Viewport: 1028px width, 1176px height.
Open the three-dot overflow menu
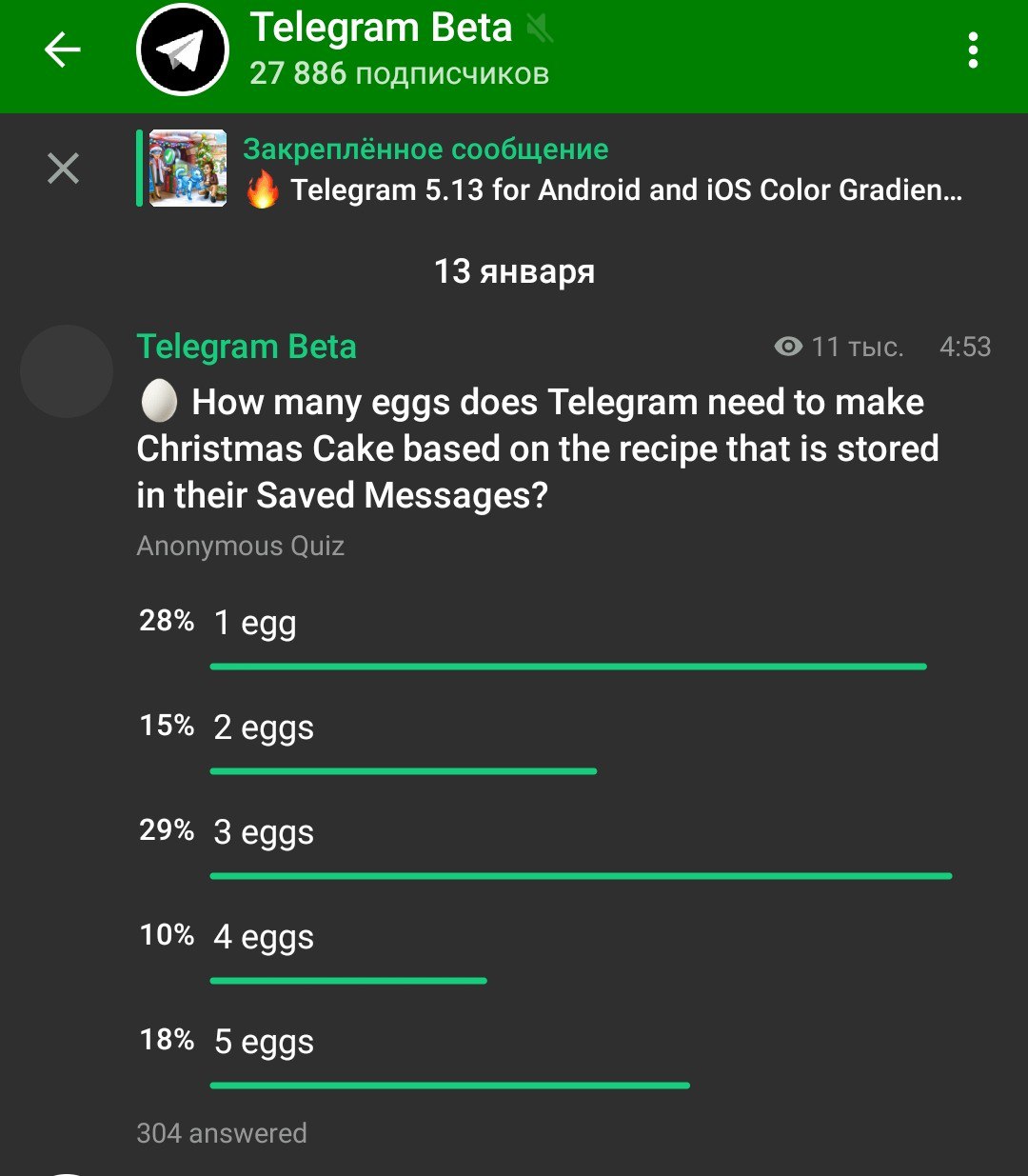pyautogui.click(x=973, y=50)
